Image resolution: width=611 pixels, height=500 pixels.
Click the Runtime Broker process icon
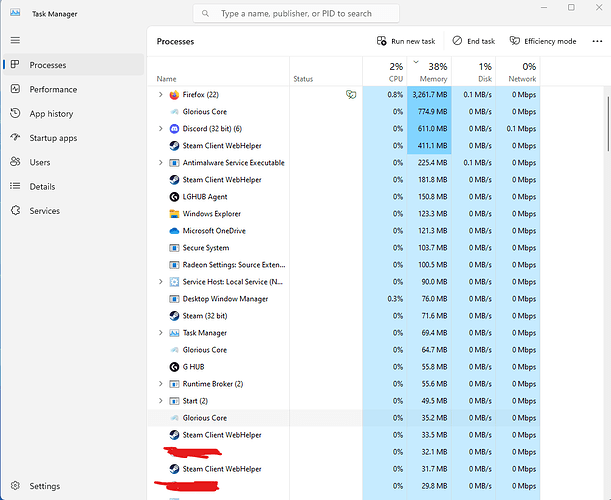pos(174,384)
